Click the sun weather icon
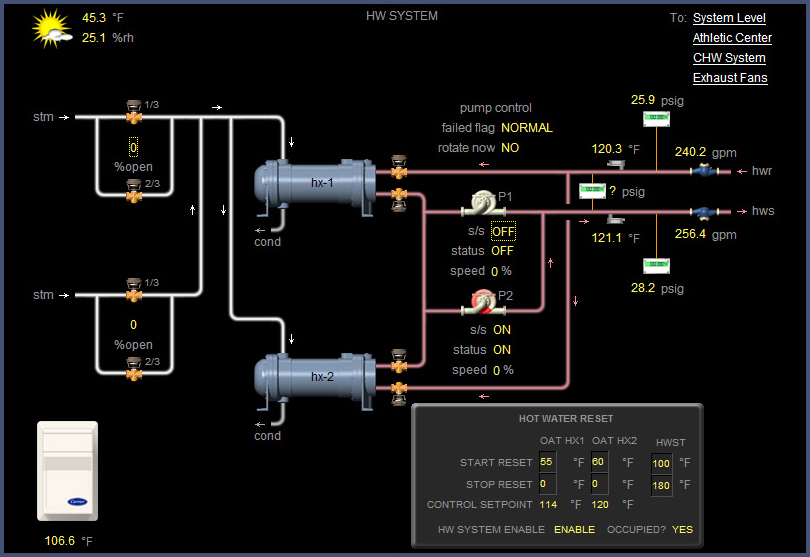810x557 pixels. [x=50, y=29]
